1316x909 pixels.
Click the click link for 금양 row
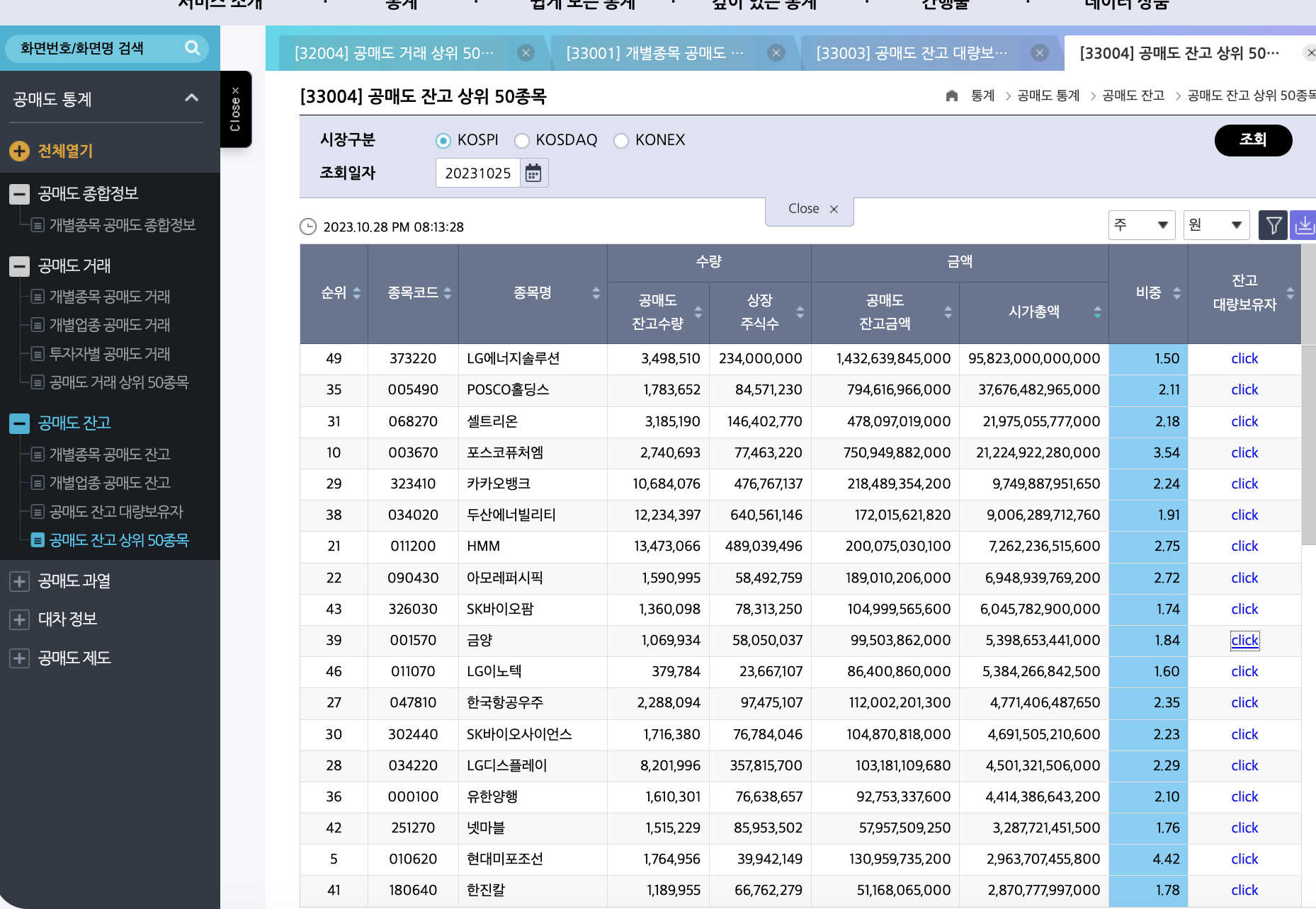click(1244, 641)
